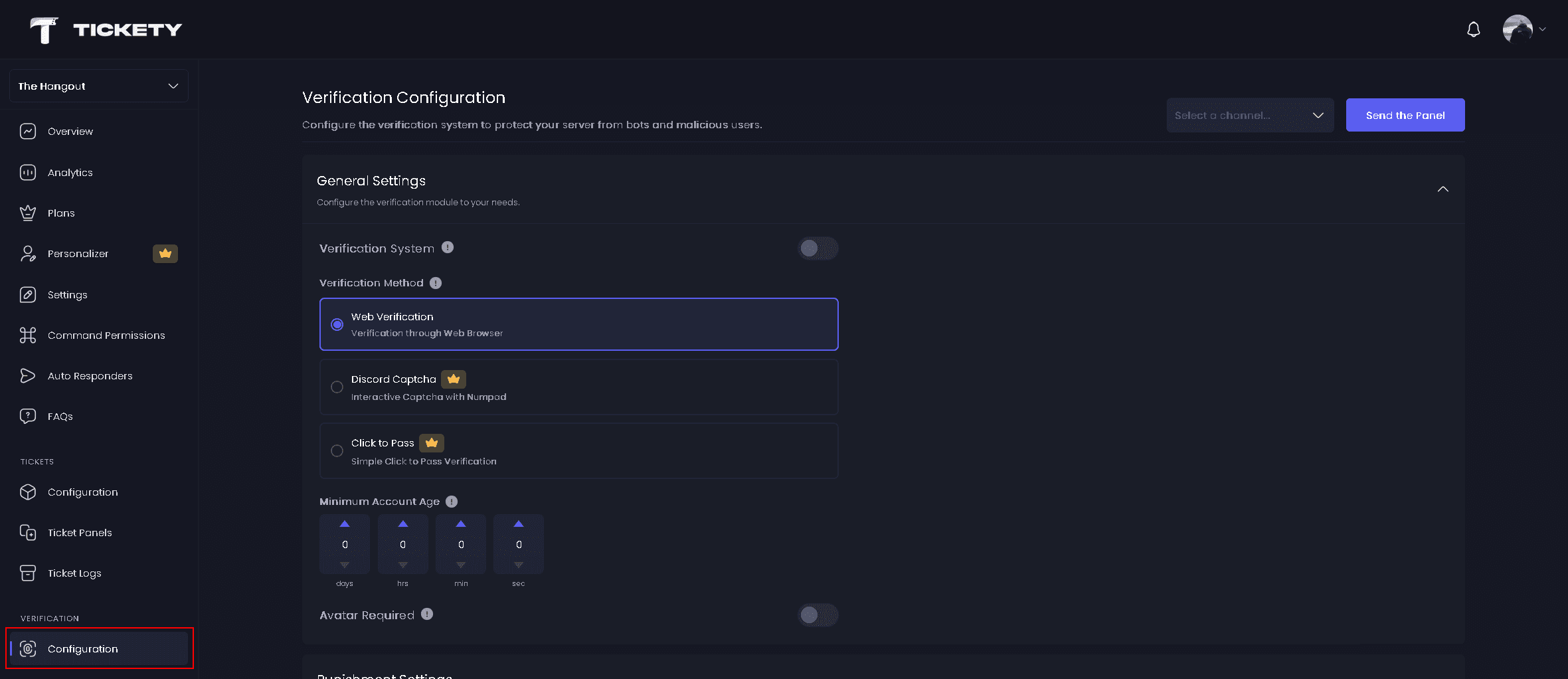1568x679 pixels.
Task: Click the Auto Responders sidebar icon
Action: (x=28, y=376)
